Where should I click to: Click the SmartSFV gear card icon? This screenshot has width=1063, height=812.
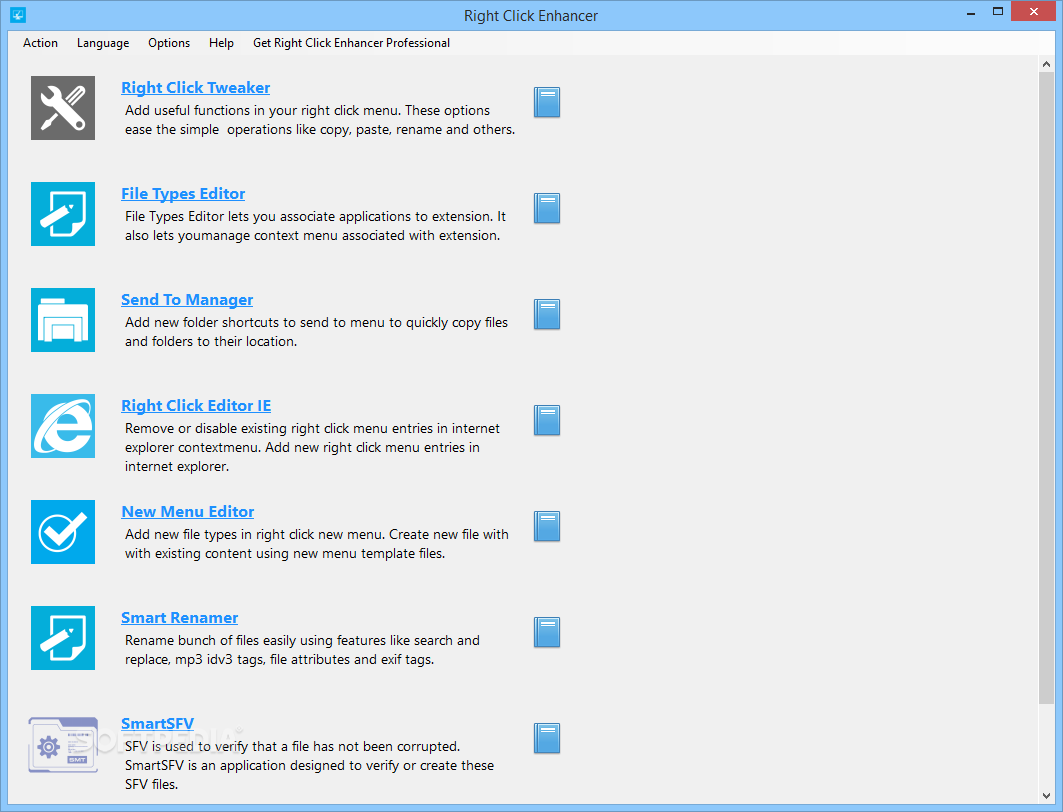[x=63, y=745]
